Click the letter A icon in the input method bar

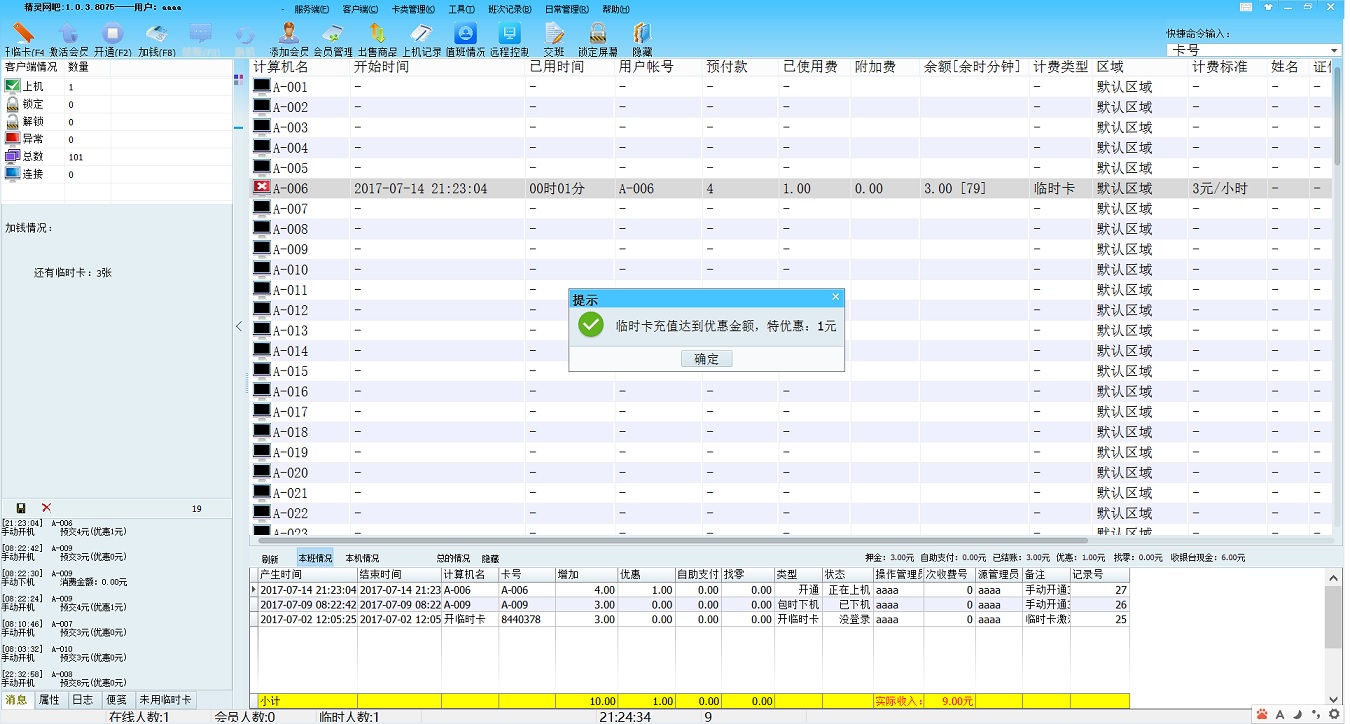[1280, 714]
